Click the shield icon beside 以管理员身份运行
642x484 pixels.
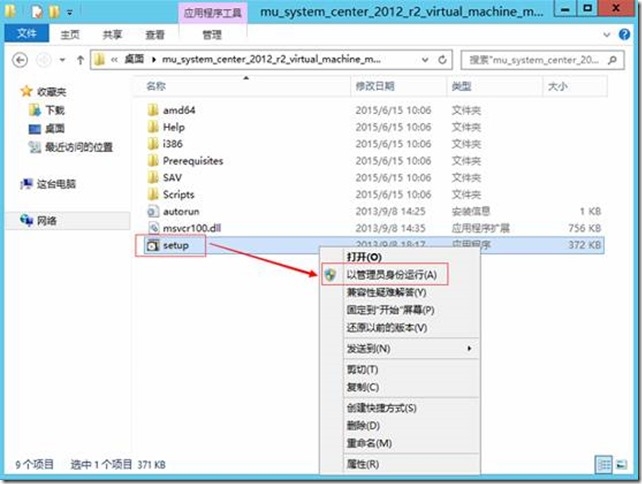pyautogui.click(x=330, y=274)
